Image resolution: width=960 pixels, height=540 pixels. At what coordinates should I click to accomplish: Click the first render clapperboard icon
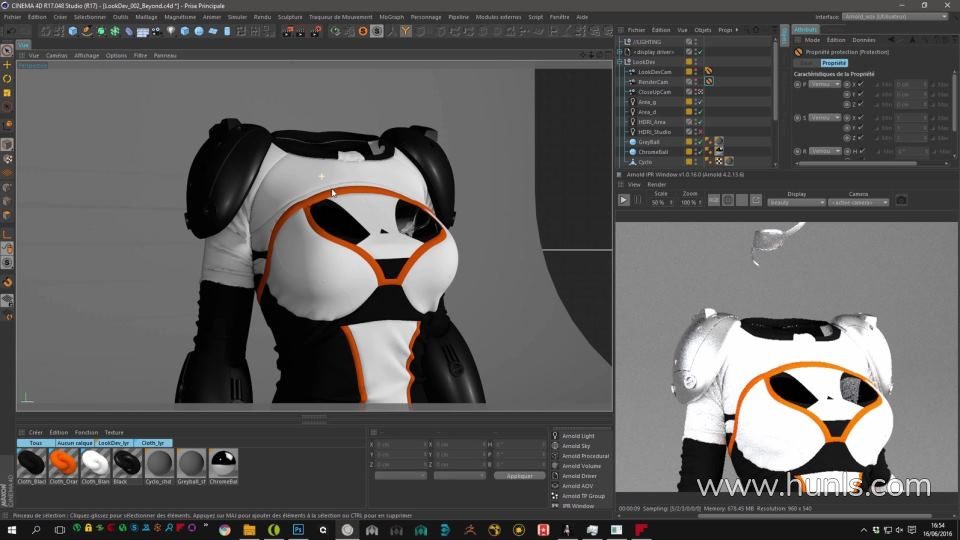[x=287, y=31]
